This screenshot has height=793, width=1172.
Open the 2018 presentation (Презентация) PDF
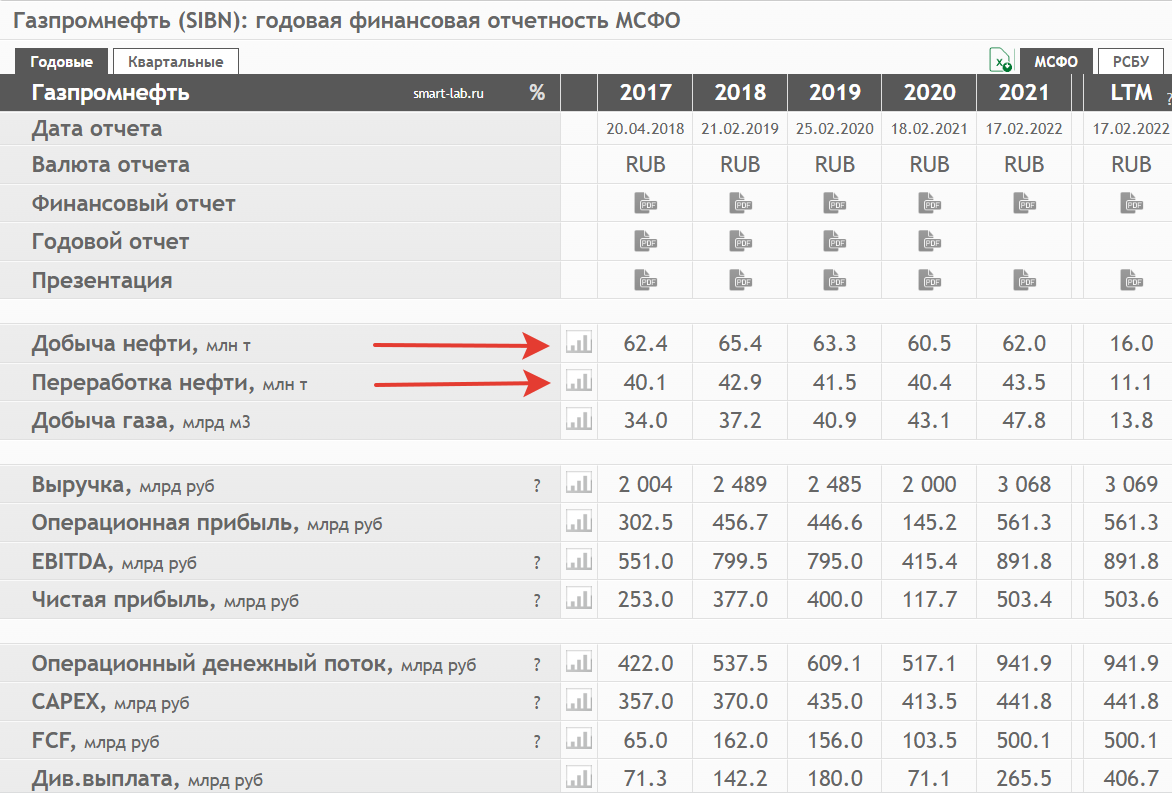click(x=740, y=280)
